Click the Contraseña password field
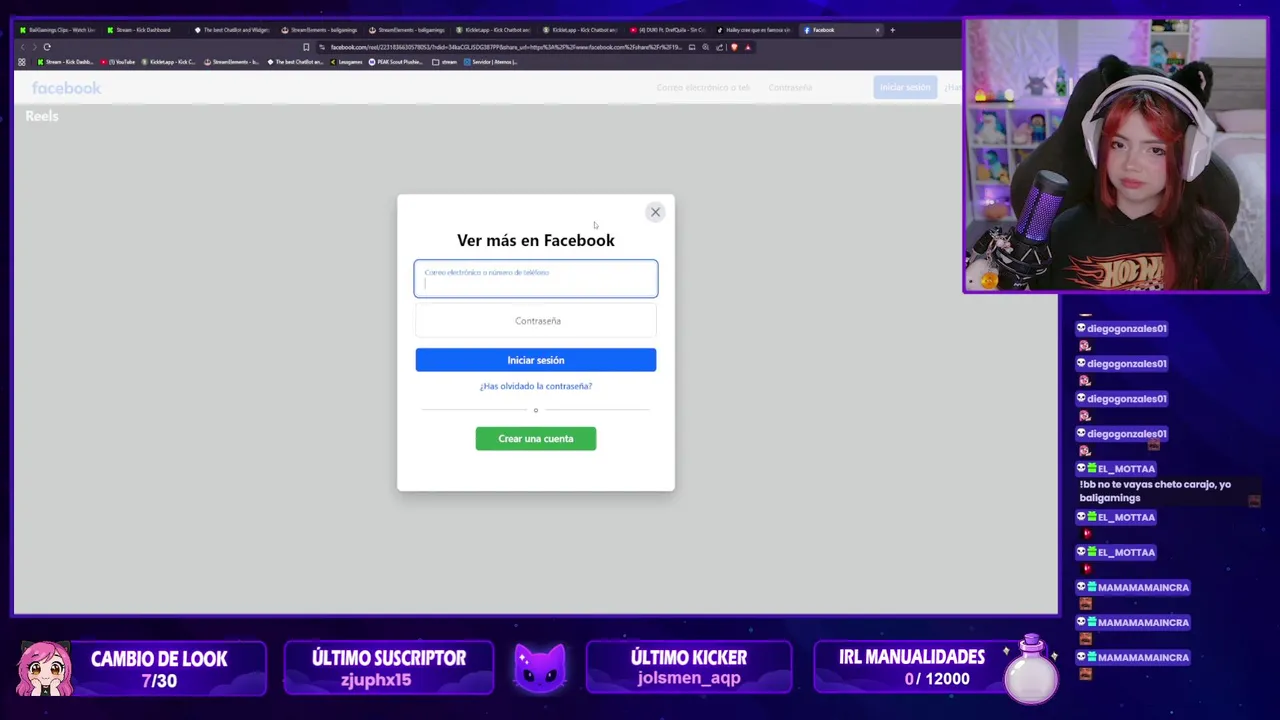Viewport: 1280px width, 720px height. point(536,321)
